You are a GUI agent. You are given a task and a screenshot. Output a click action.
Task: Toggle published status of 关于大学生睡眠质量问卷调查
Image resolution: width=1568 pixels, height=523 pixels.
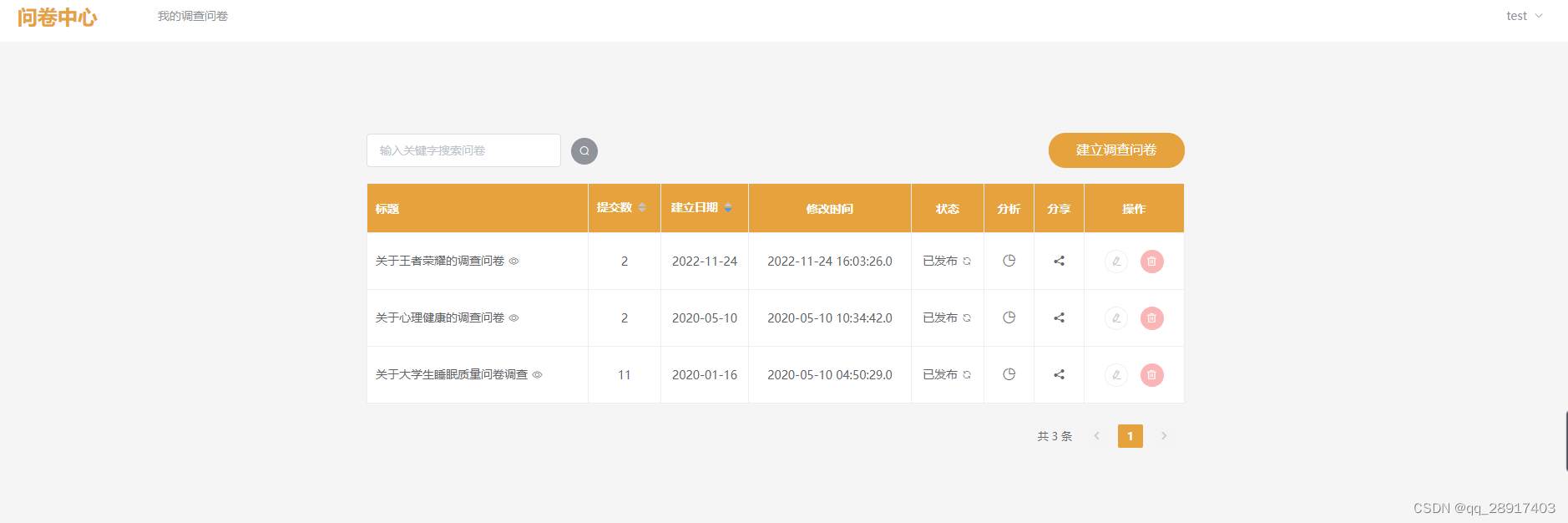click(x=967, y=375)
